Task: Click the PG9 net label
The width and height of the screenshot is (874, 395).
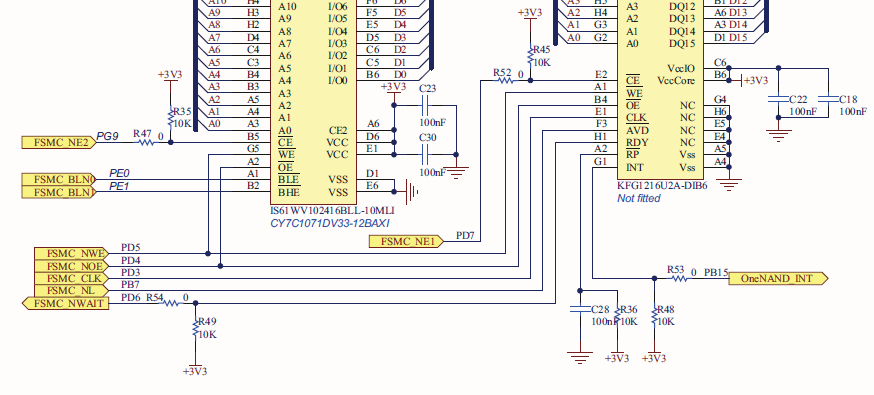Action: pyautogui.click(x=108, y=135)
